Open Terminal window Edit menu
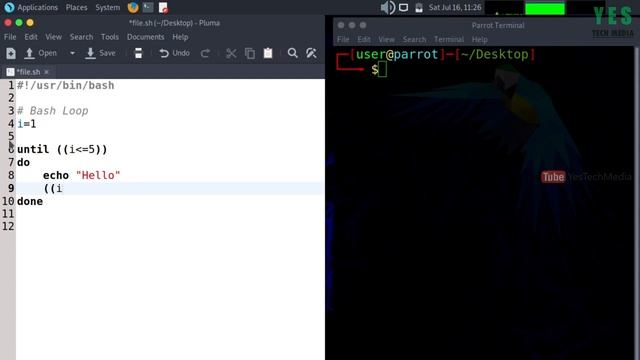Viewport: 640px width, 360px height. [364, 39]
